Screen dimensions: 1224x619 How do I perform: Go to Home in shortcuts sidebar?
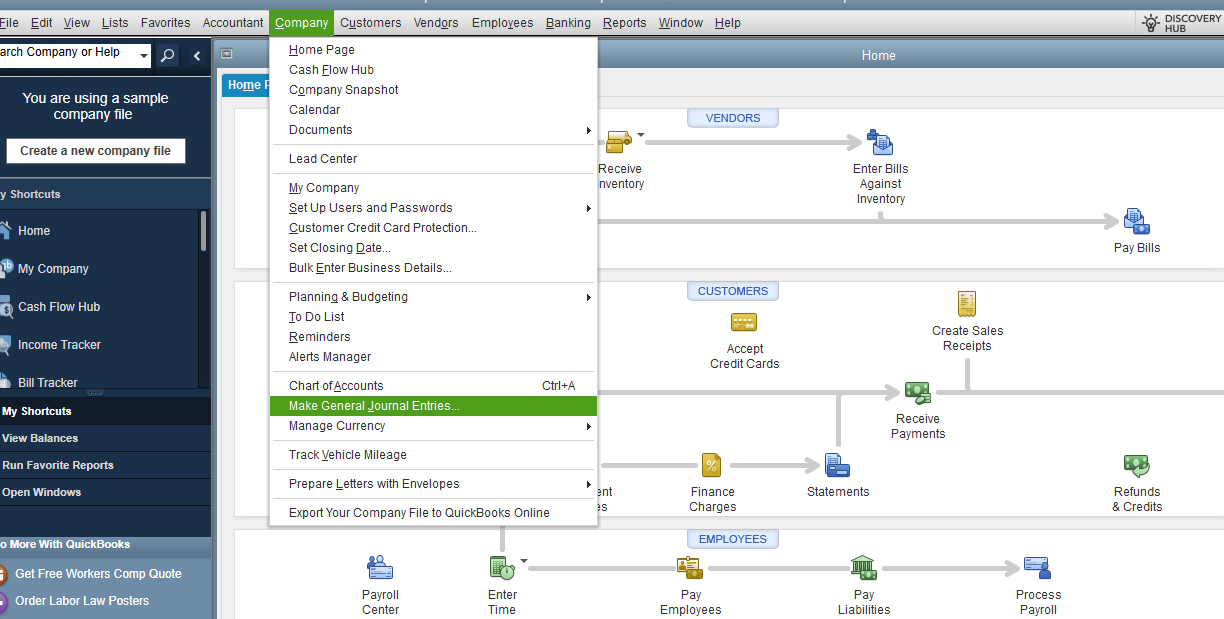coord(34,231)
